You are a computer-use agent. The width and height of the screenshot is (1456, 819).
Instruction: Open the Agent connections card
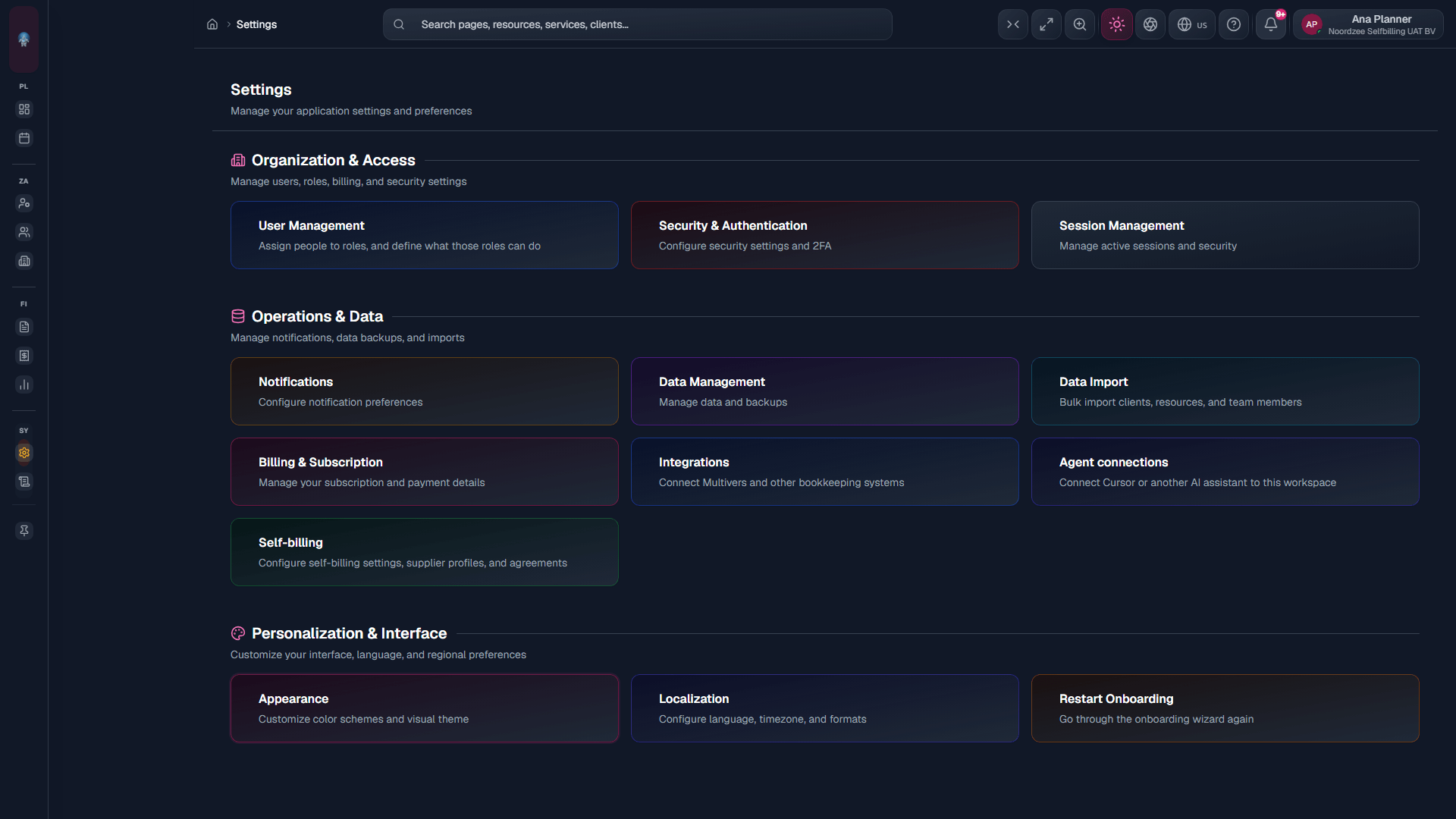coord(1225,472)
